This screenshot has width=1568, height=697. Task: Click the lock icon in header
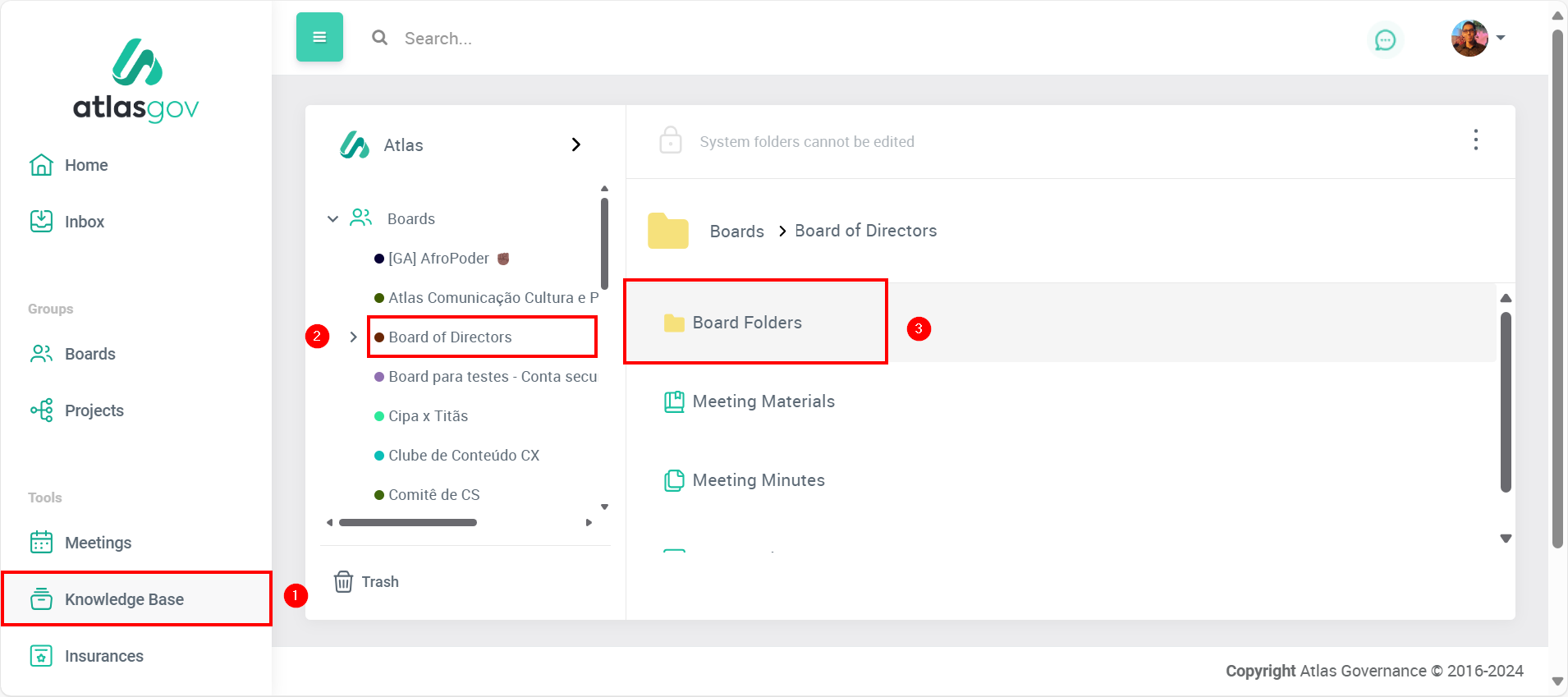[671, 140]
